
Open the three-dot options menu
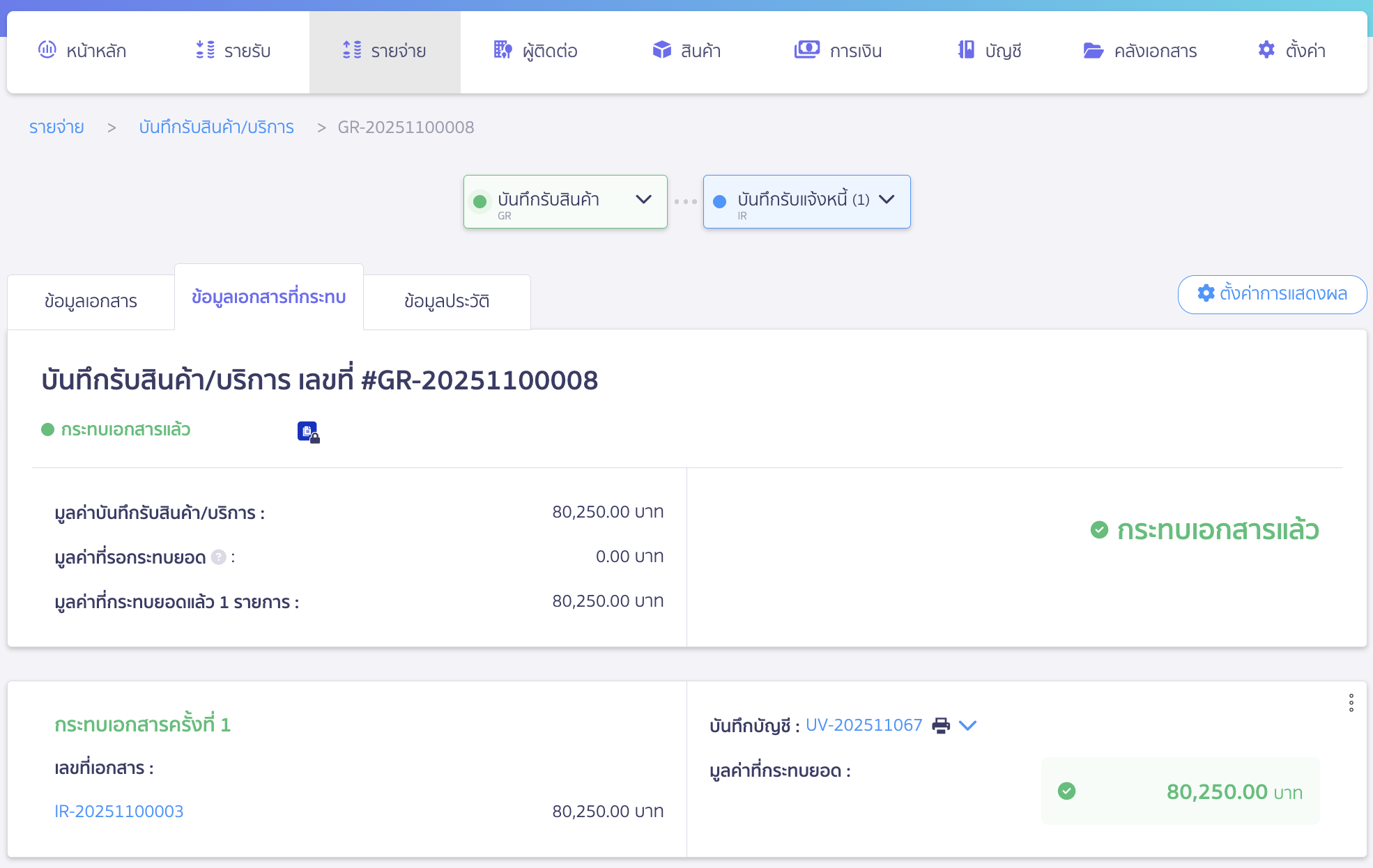[1351, 702]
